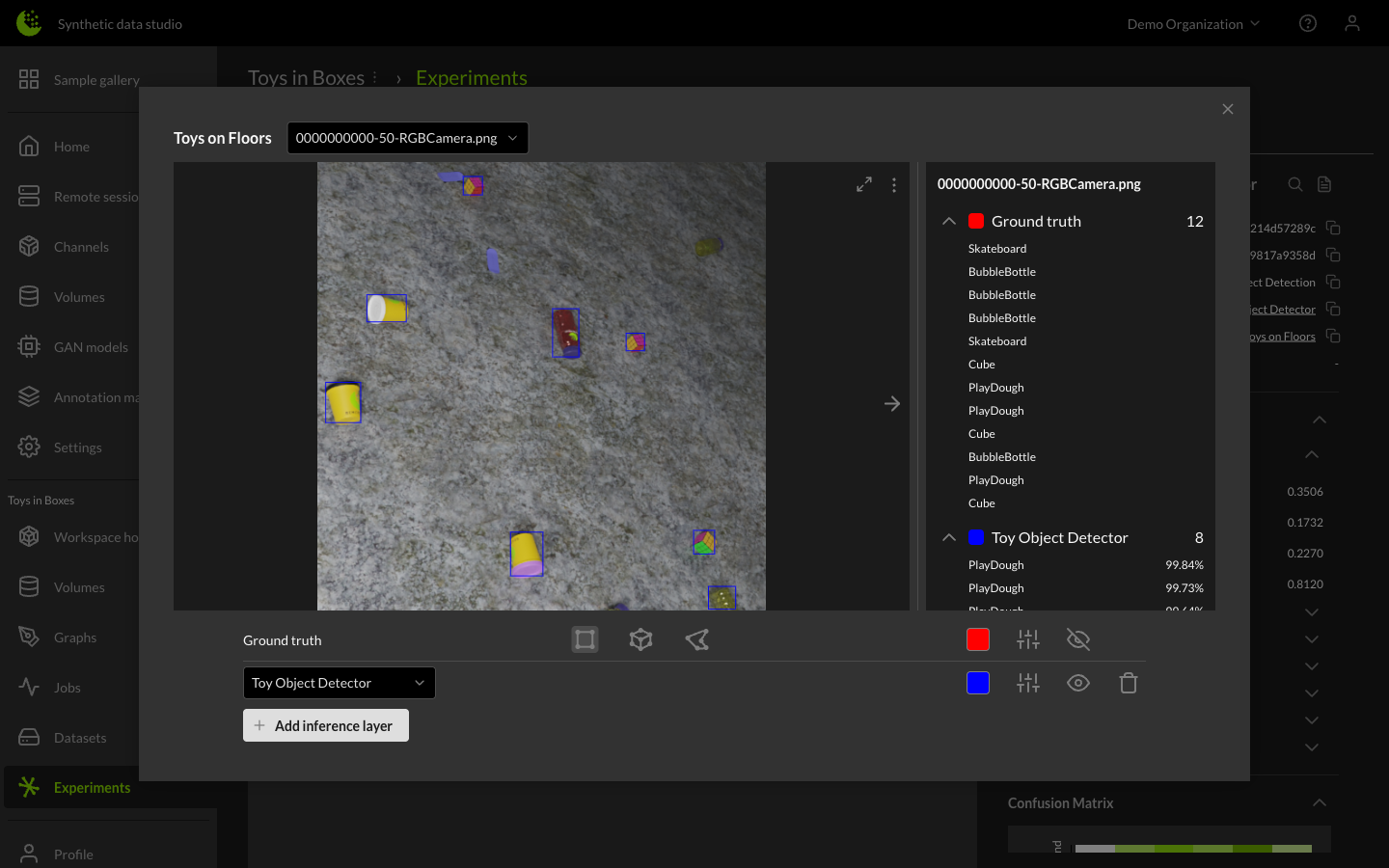
Task: Open the image viewer fullscreen expander icon
Action: pyautogui.click(x=863, y=184)
